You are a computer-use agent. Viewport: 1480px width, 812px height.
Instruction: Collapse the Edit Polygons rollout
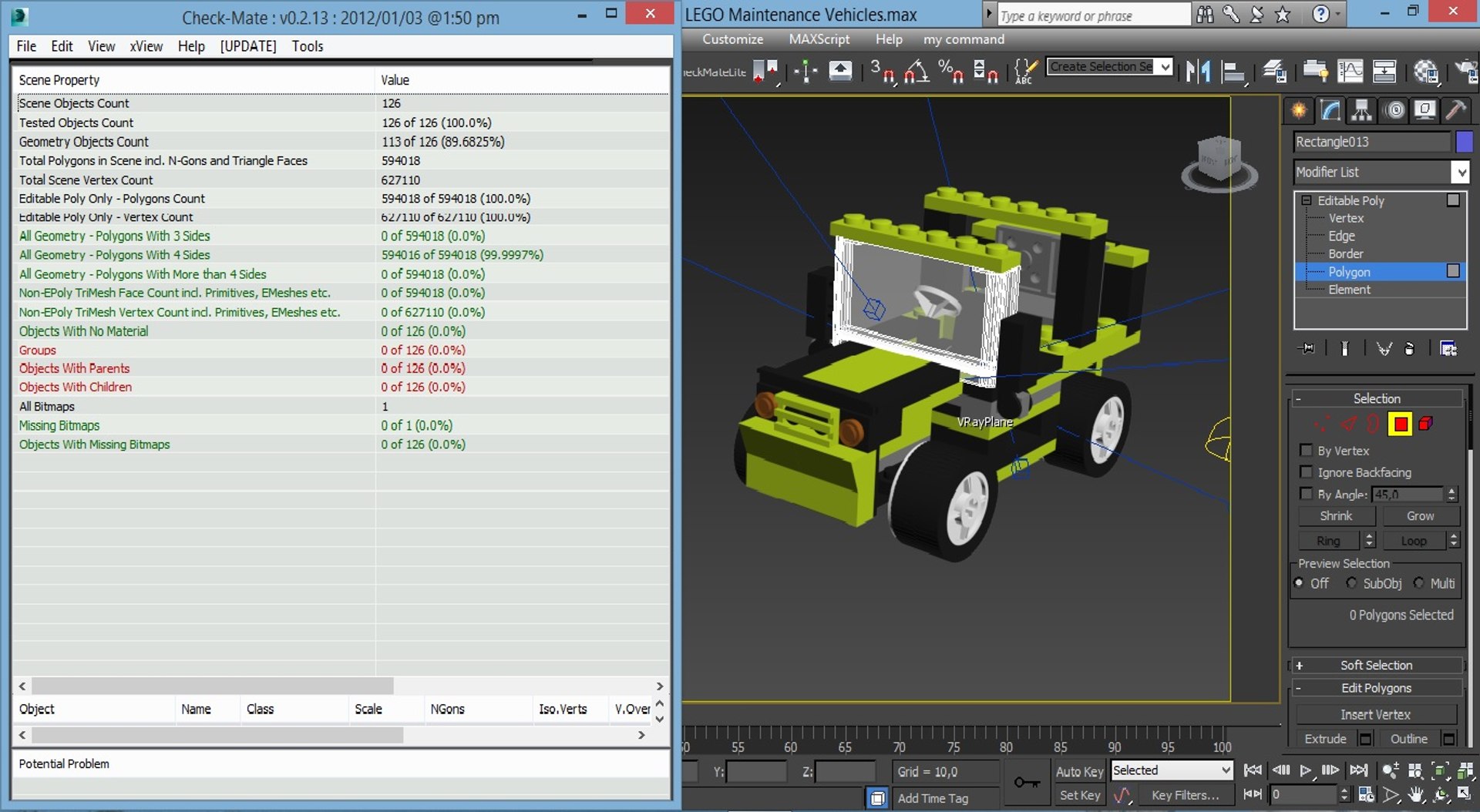click(1376, 688)
